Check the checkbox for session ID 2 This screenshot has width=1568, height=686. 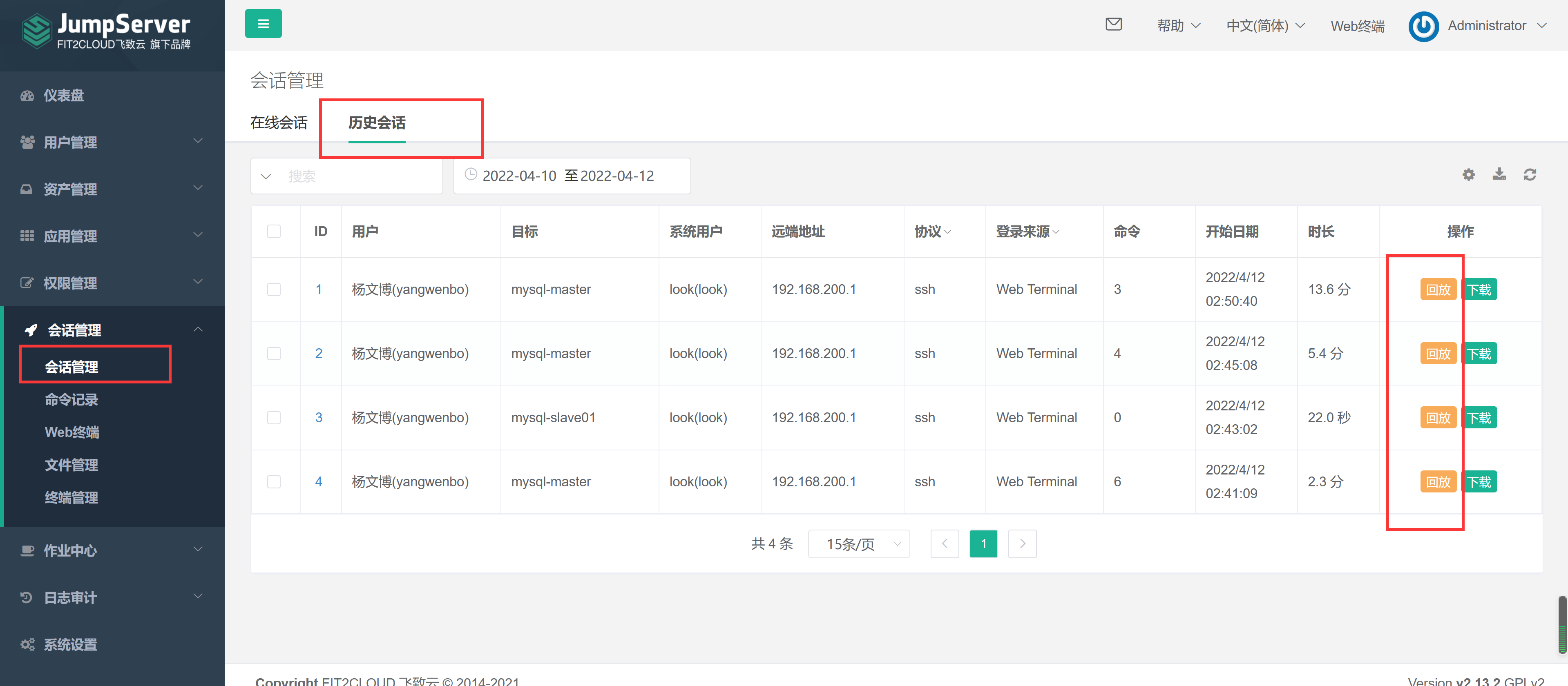[x=274, y=354]
